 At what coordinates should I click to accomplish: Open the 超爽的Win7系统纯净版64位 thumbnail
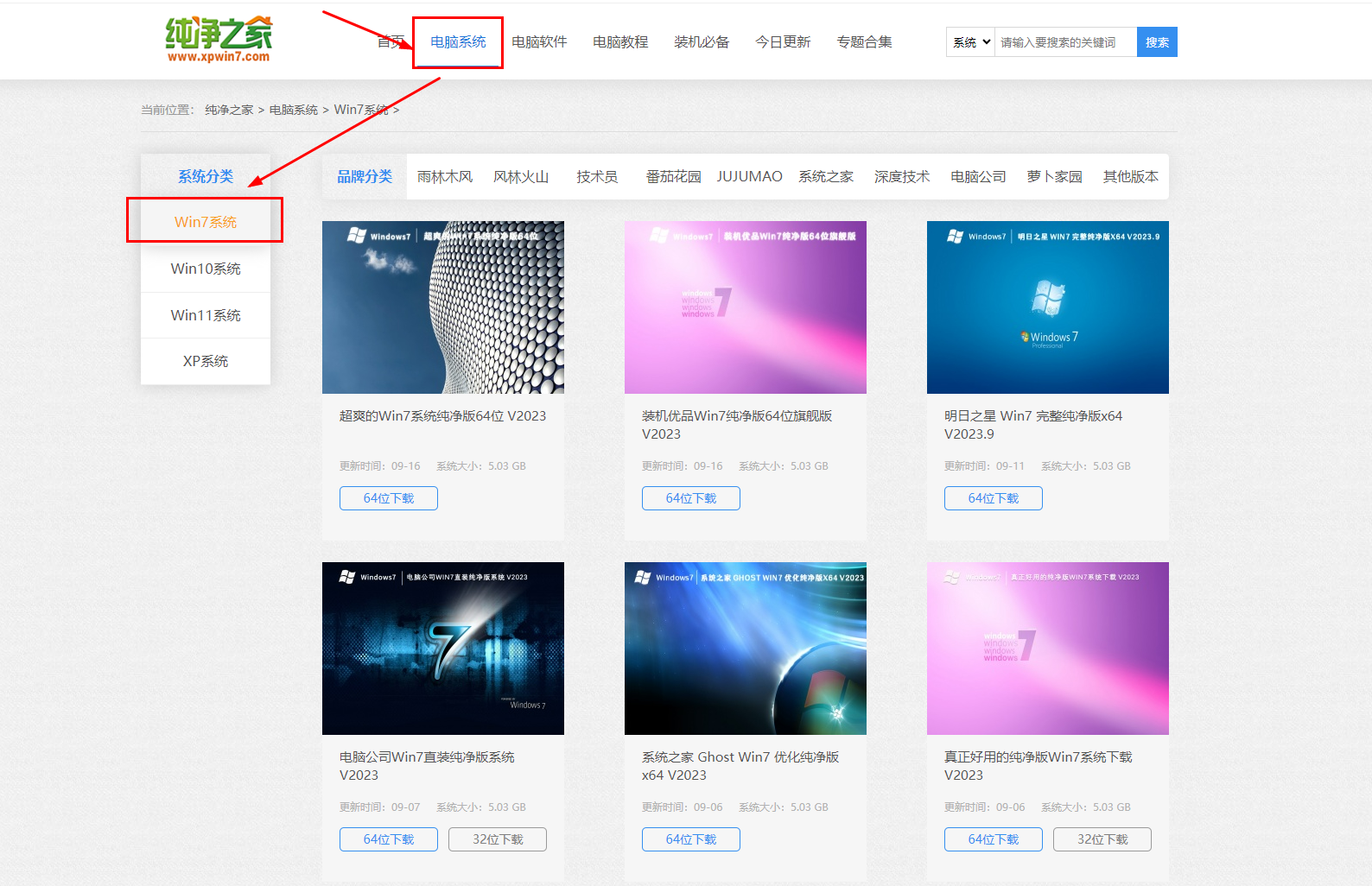coord(443,307)
